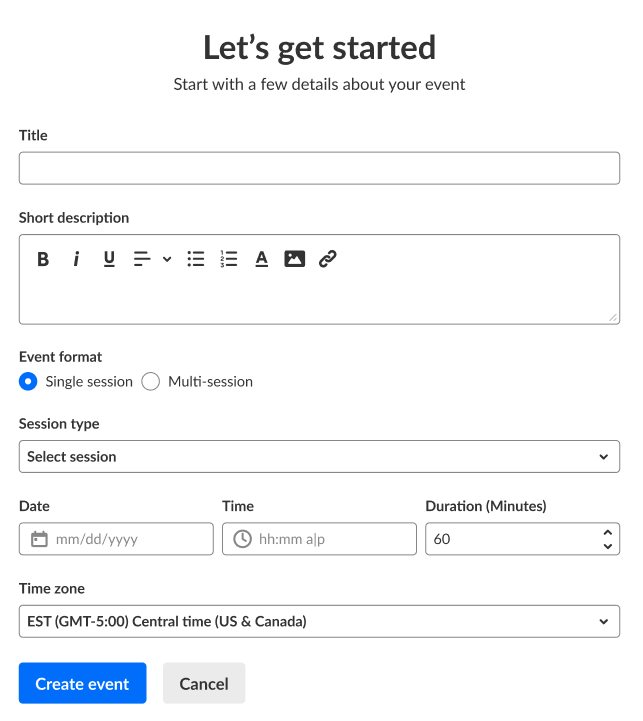This screenshot has height=721, width=643.
Task: Expand the Time zone dropdown
Action: [319, 621]
